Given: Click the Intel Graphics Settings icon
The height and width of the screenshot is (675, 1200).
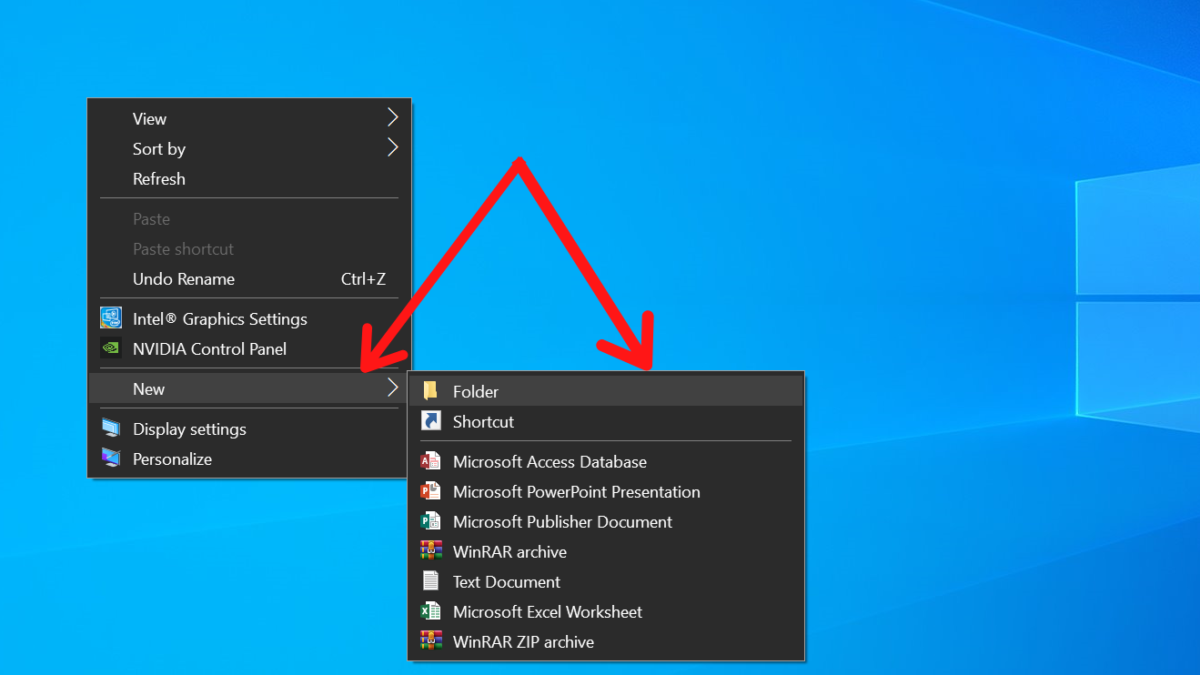Looking at the screenshot, I should coord(112,318).
